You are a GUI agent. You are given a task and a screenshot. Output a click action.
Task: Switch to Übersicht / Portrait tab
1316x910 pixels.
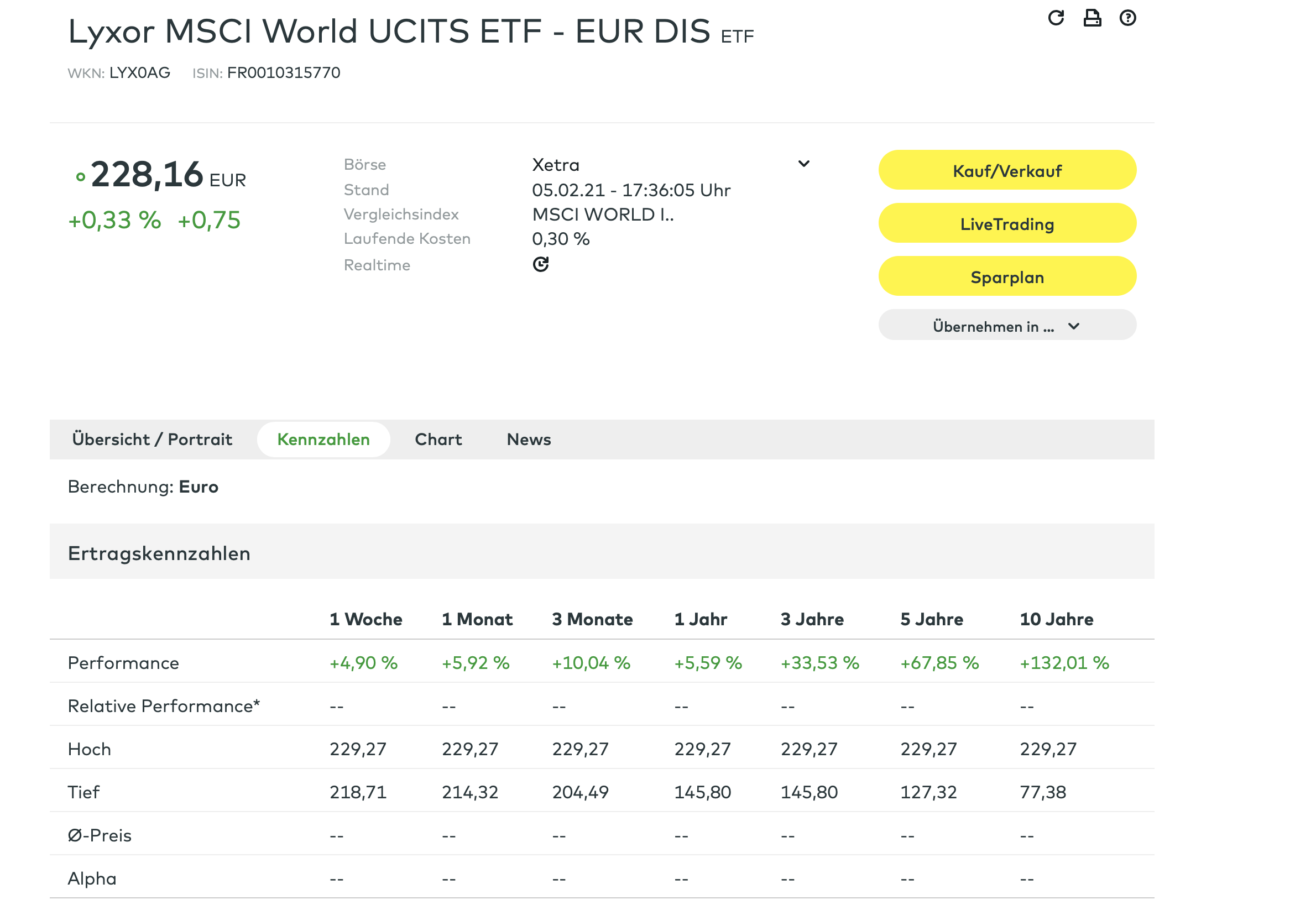(152, 440)
